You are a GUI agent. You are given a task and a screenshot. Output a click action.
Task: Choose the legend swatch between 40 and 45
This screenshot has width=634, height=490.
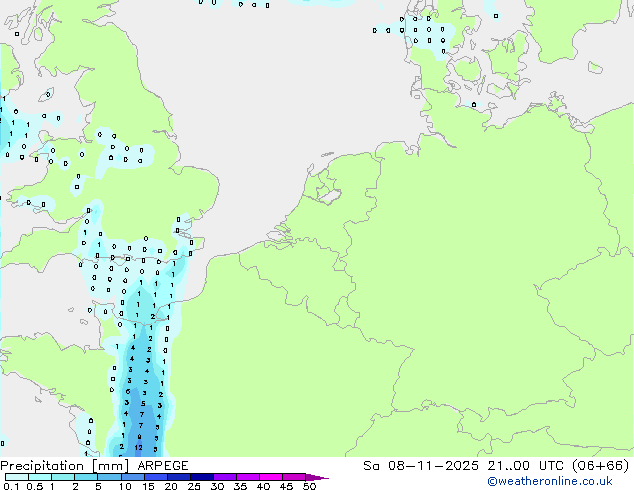pos(271,477)
